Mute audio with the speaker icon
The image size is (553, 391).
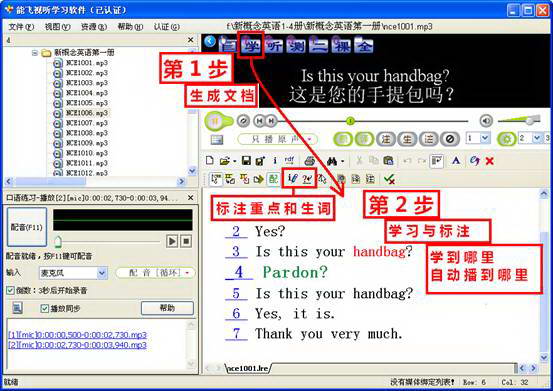[486, 121]
